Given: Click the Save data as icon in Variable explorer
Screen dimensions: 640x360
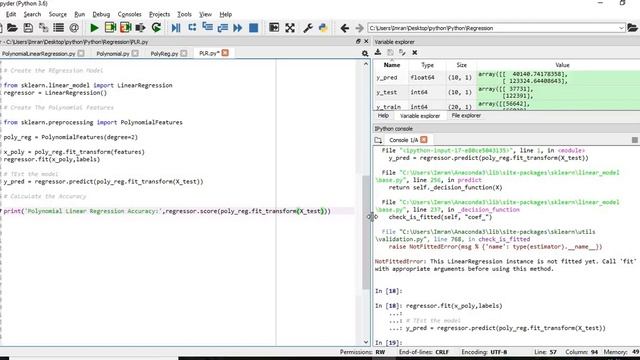Looking at the screenshot, I should pyautogui.click(x=402, y=52).
